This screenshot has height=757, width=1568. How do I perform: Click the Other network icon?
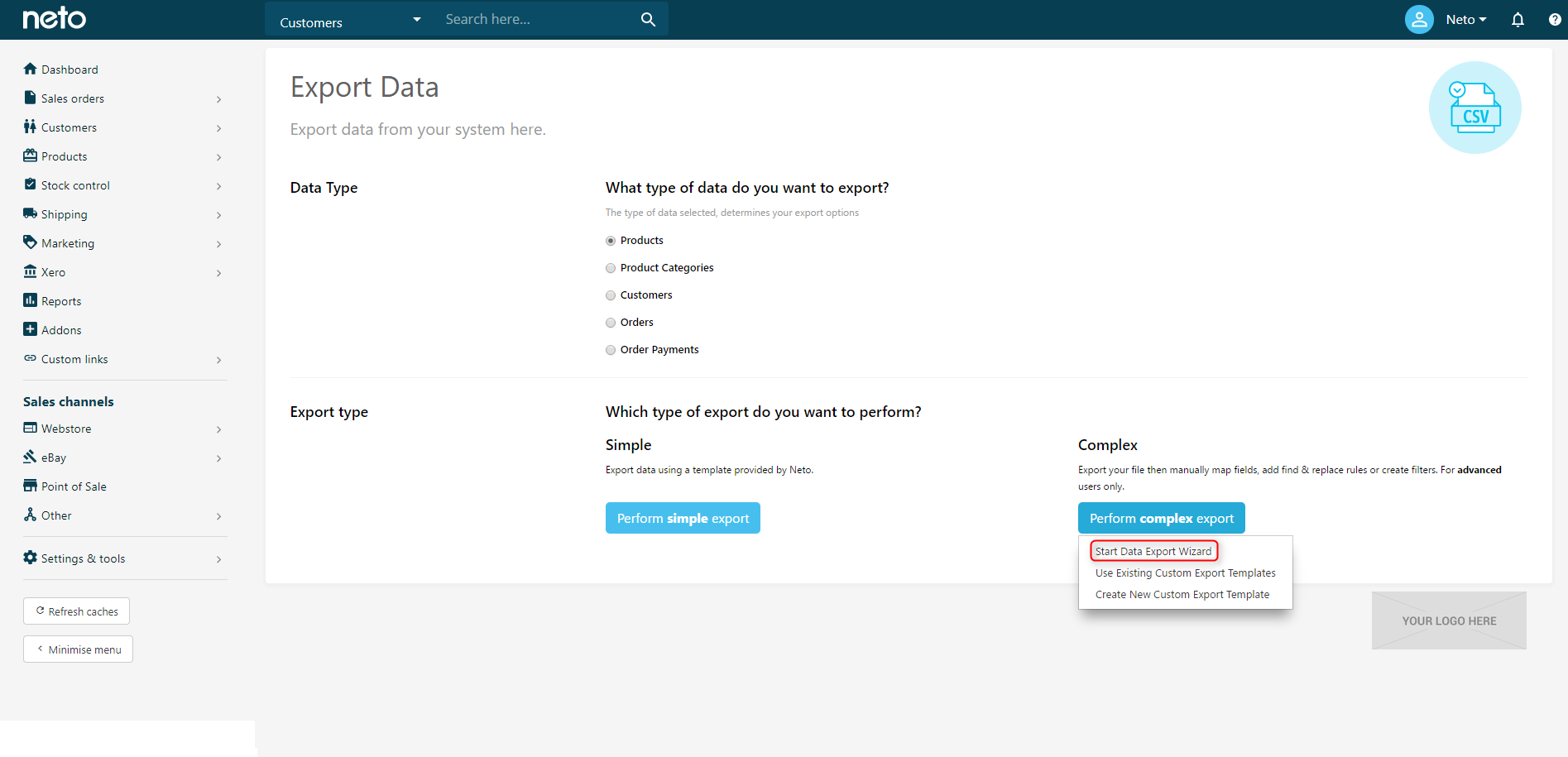(31, 515)
